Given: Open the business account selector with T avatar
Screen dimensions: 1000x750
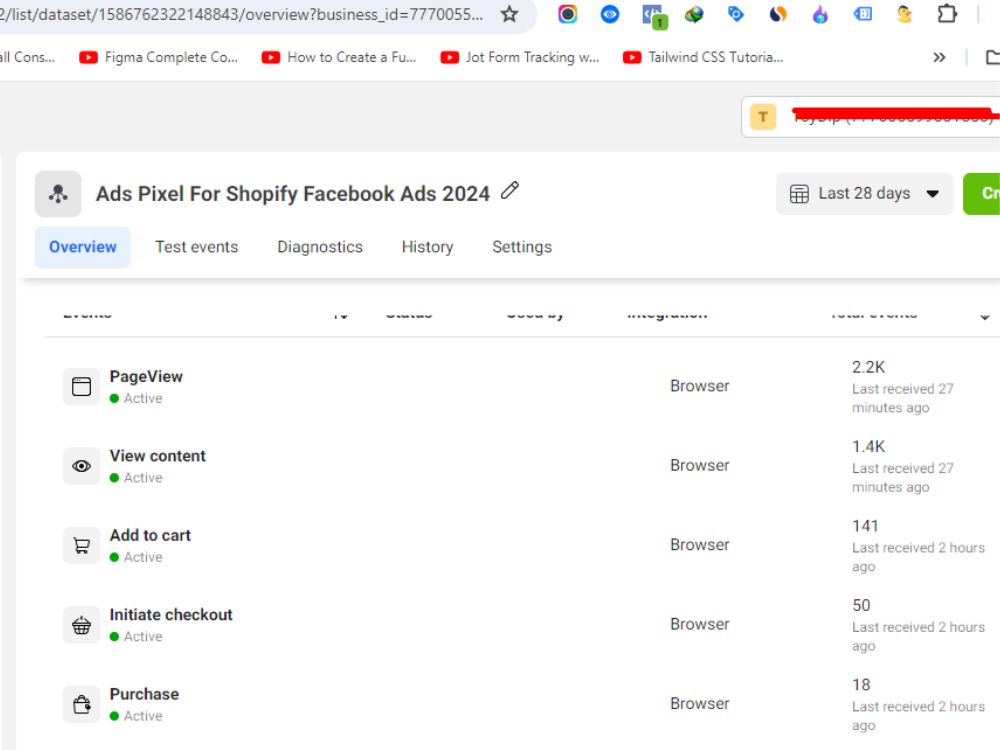Looking at the screenshot, I should point(871,117).
